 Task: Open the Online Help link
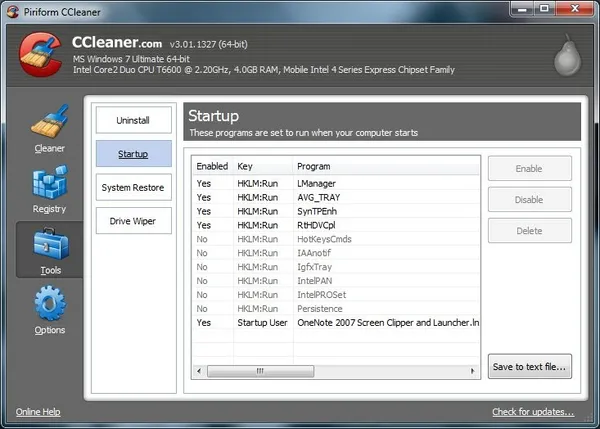pos(38,412)
